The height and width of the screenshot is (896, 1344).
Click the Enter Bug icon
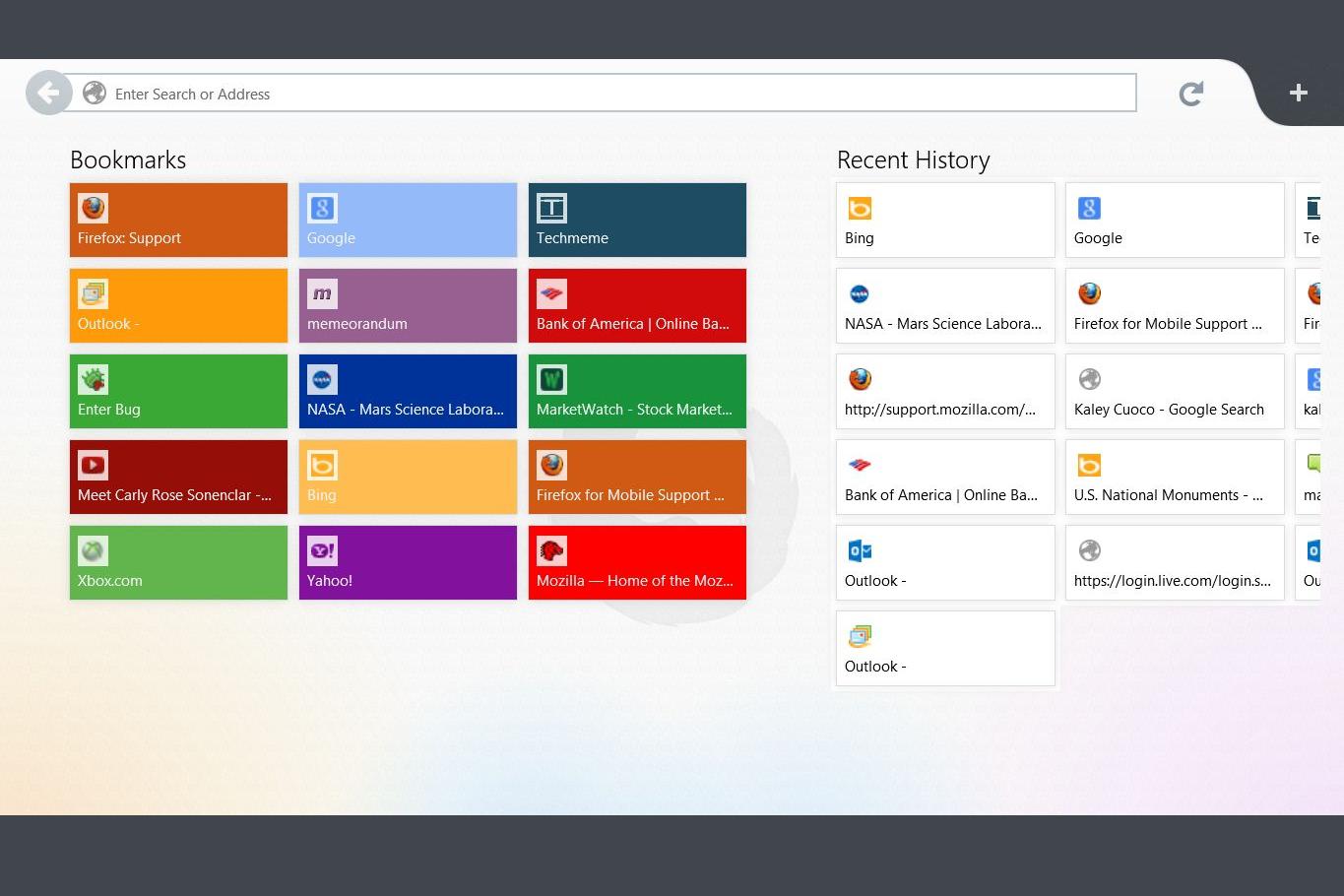(x=94, y=380)
